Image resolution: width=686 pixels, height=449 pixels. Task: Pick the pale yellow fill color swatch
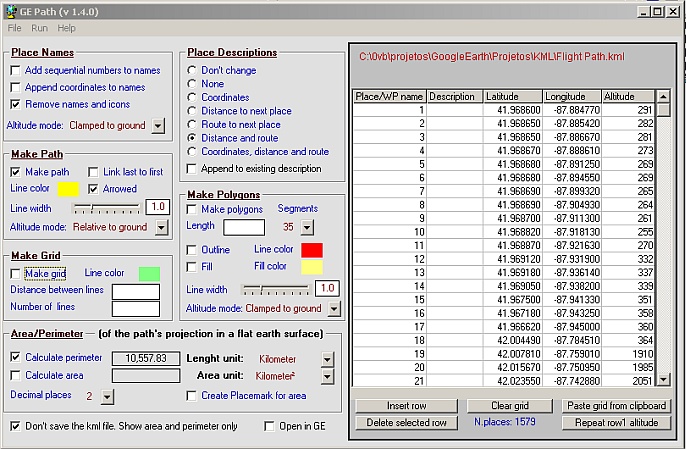click(x=312, y=267)
